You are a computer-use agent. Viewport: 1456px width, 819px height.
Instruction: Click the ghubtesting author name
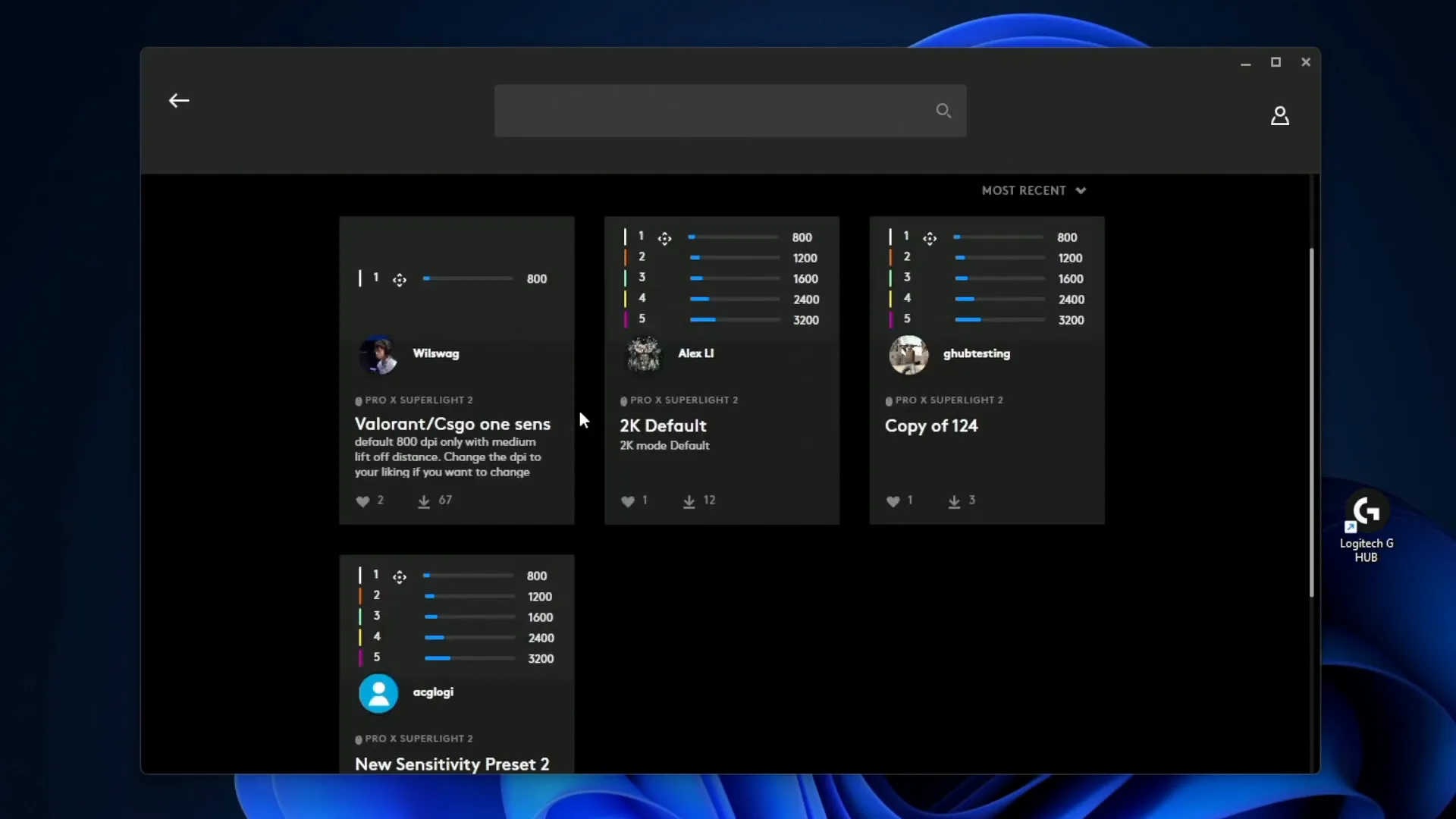point(976,353)
